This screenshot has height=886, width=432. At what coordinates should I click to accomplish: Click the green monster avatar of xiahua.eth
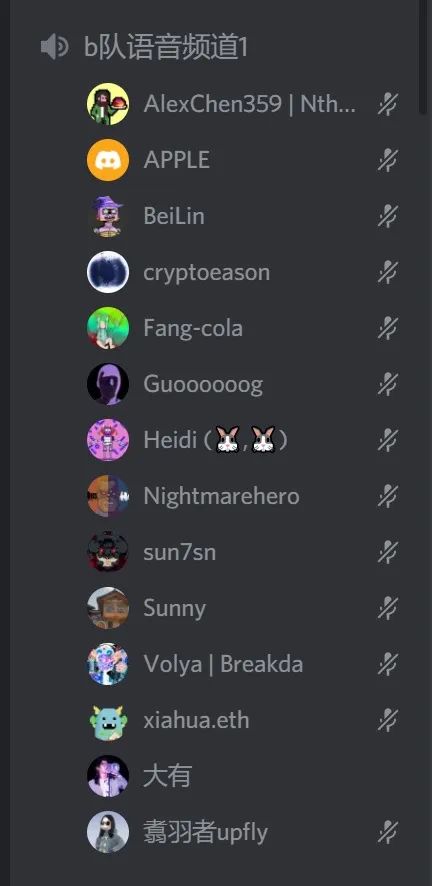click(108, 720)
